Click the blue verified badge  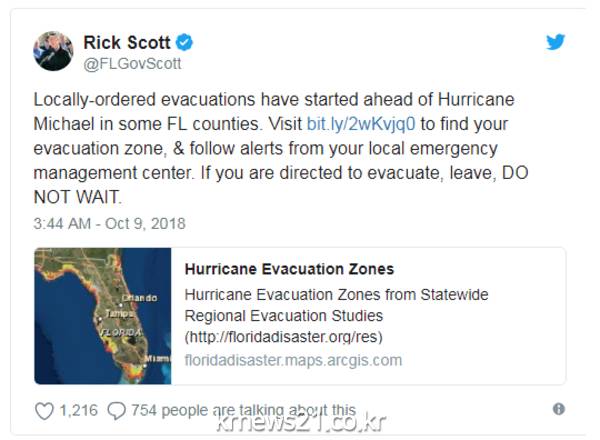point(185,42)
